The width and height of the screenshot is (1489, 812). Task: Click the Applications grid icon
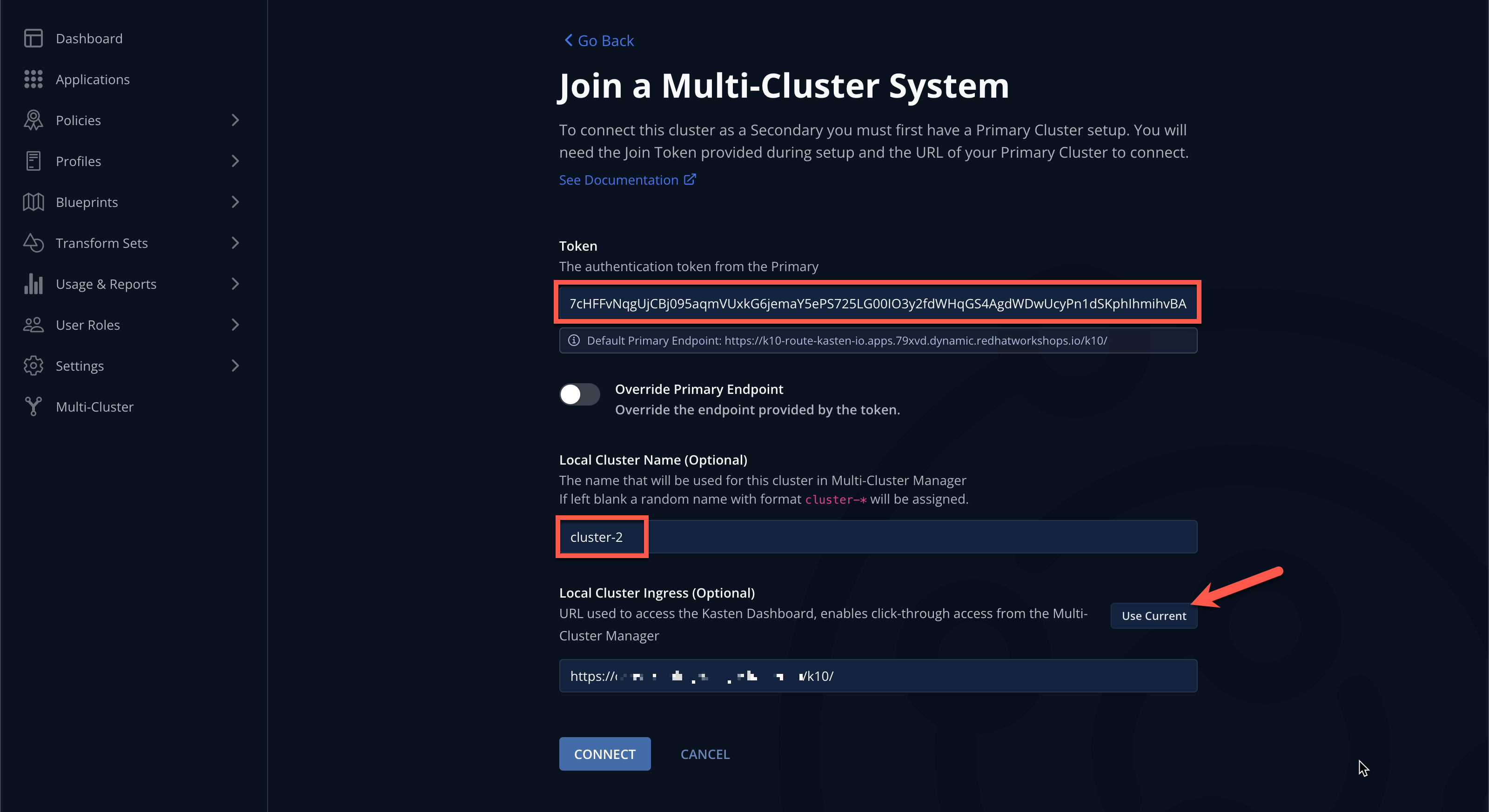point(33,79)
